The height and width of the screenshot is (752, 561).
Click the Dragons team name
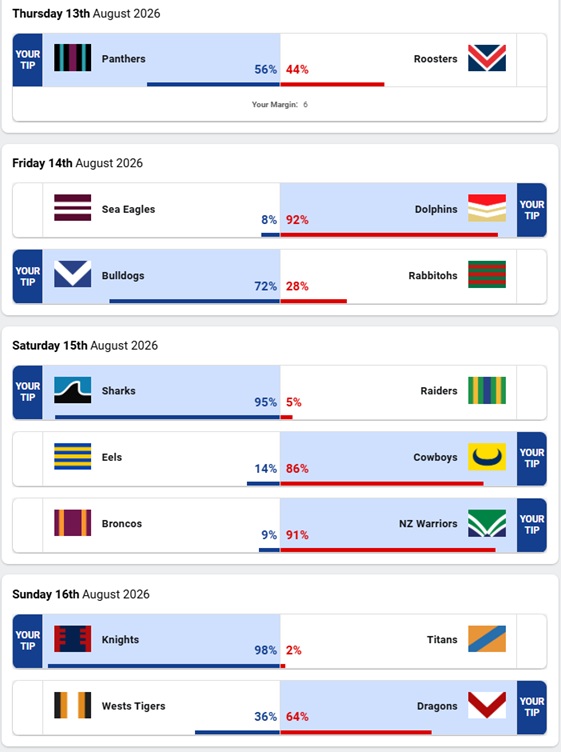click(437, 706)
